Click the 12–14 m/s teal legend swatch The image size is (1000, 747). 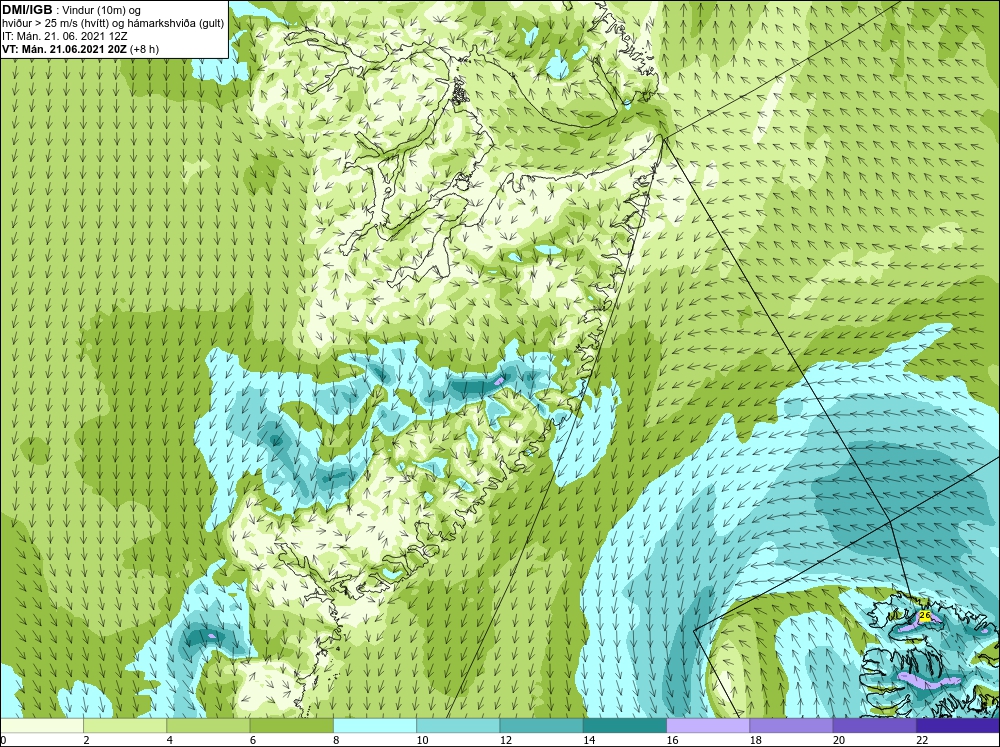[x=541, y=726]
